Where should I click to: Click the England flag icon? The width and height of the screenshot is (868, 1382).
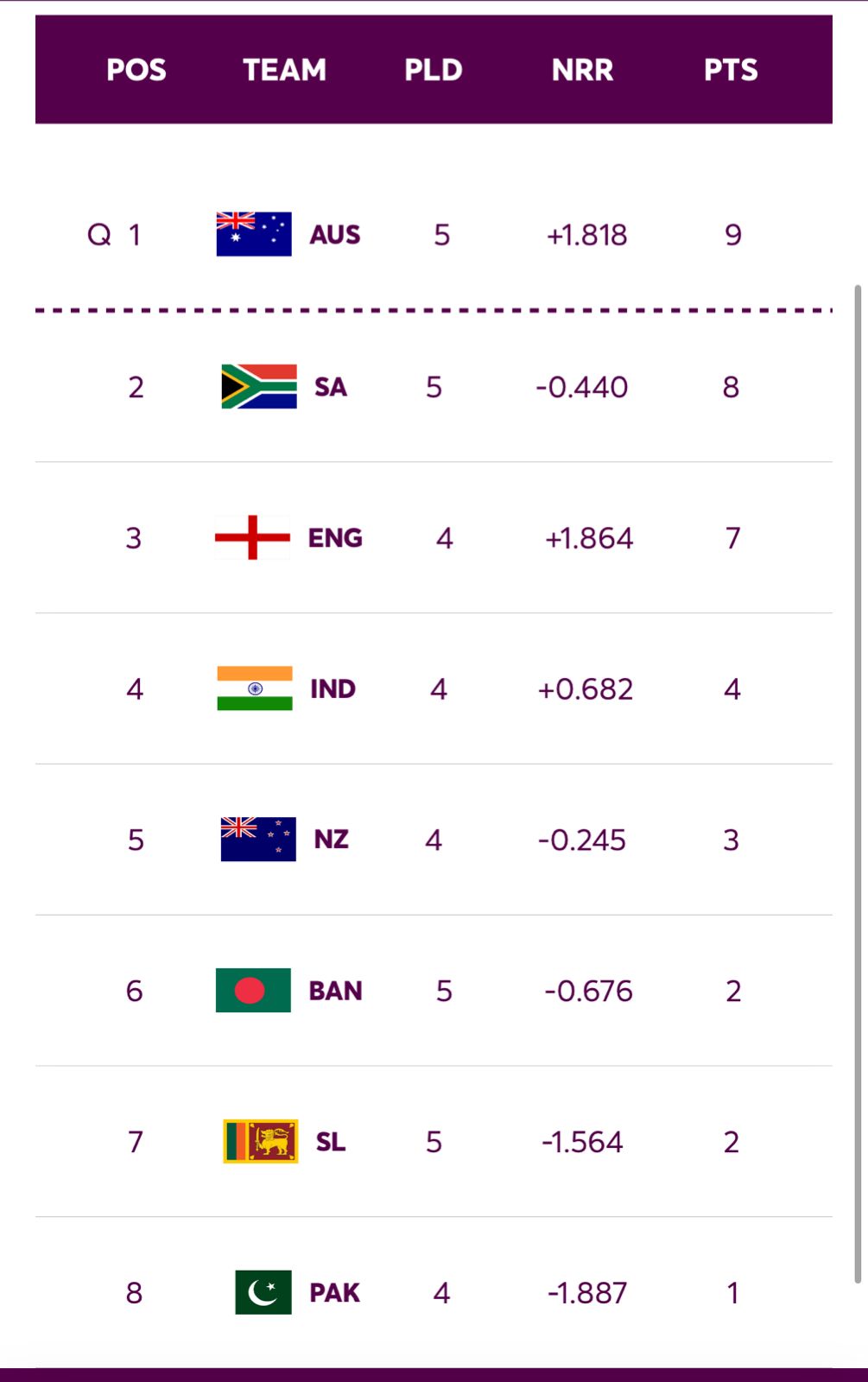click(252, 537)
